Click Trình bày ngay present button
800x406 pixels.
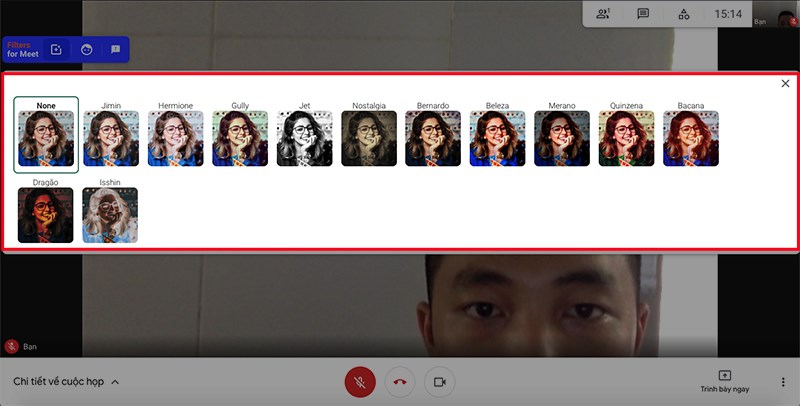(x=724, y=382)
